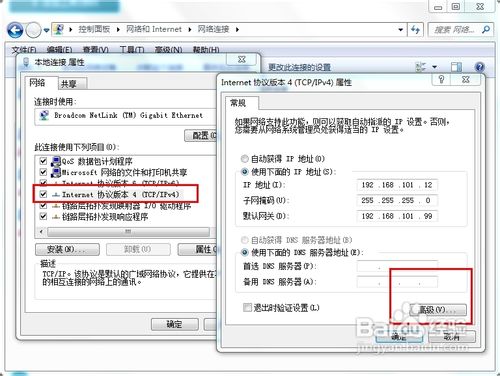Open the view options dropdown arrow
500x376 pixels.
point(435,67)
